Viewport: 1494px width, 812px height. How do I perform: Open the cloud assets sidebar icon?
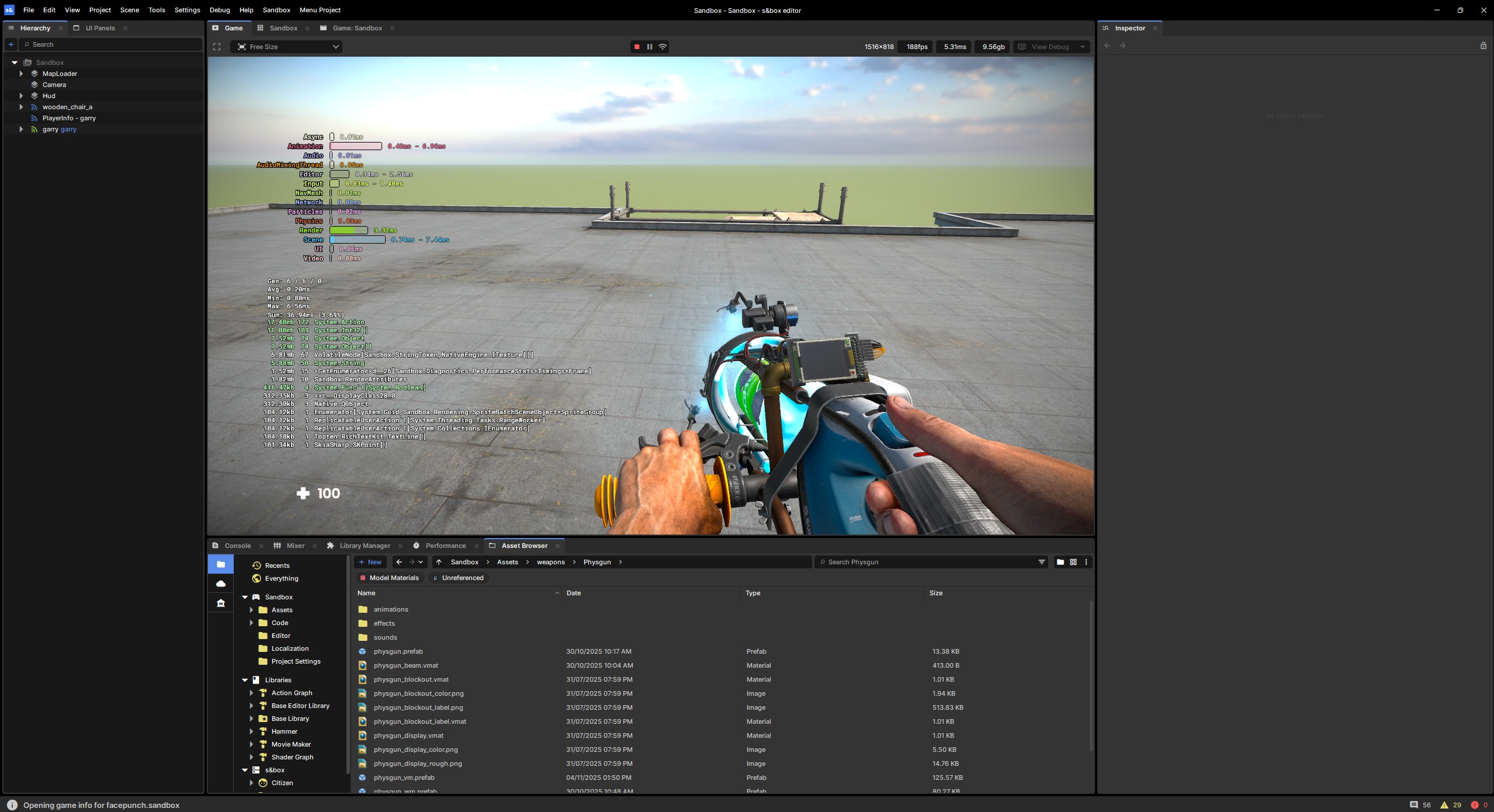(x=221, y=584)
